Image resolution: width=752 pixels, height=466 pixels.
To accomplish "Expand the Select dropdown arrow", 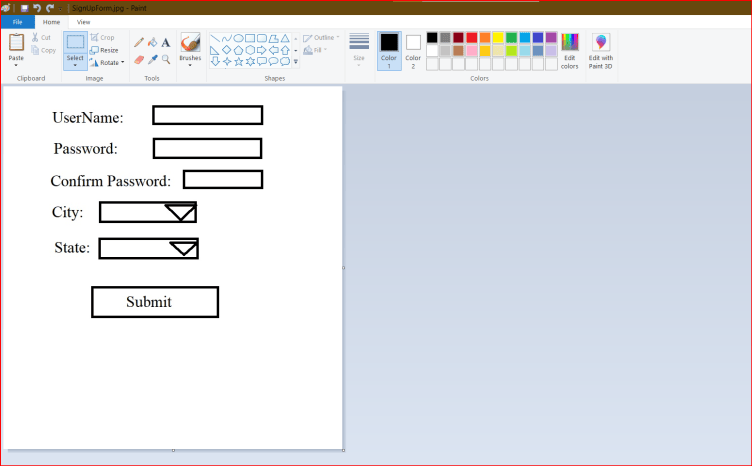I will [75, 65].
